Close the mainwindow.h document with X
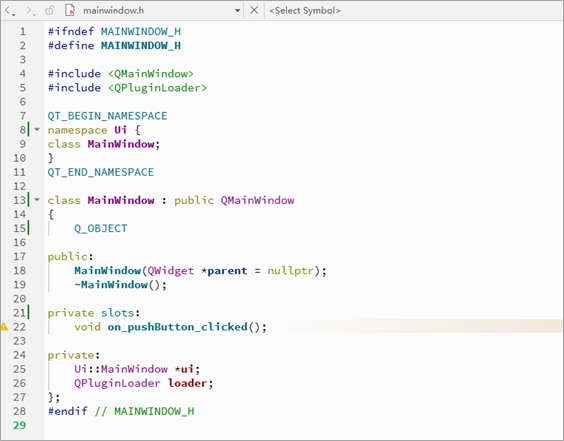Screen dimensions: 564x441 click(x=254, y=10)
